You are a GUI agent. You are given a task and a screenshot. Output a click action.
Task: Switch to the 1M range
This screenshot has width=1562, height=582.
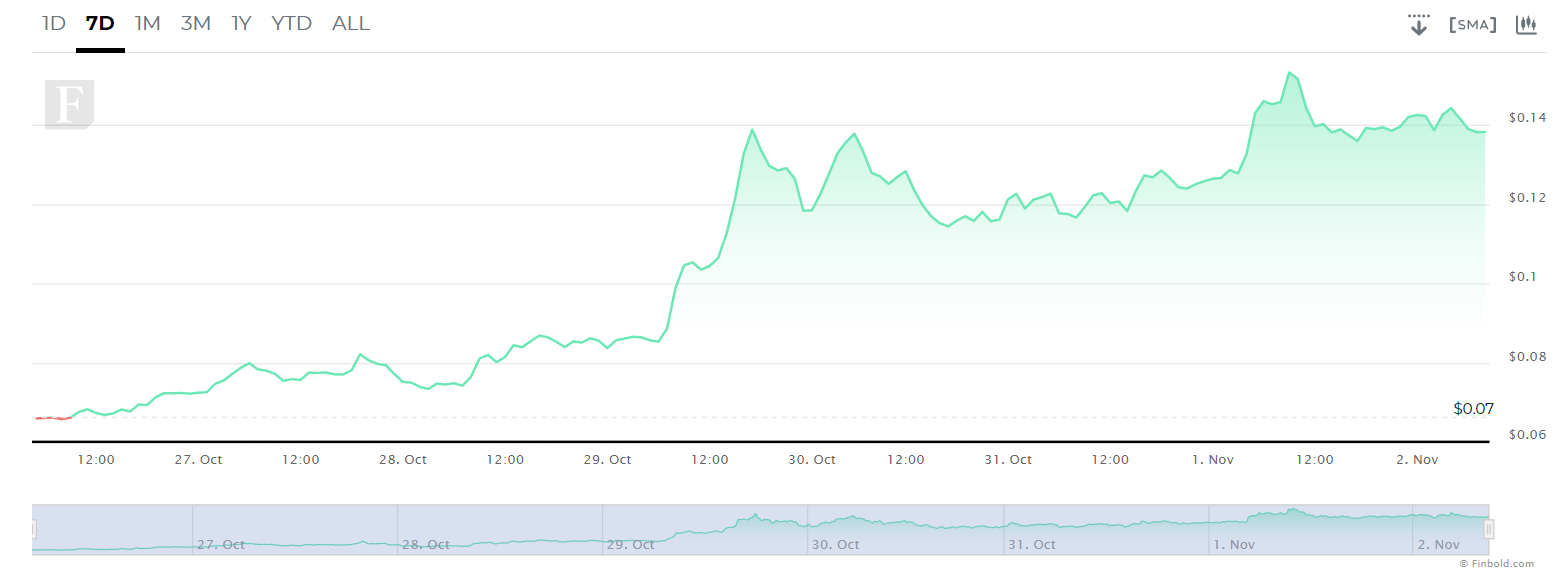(x=147, y=24)
